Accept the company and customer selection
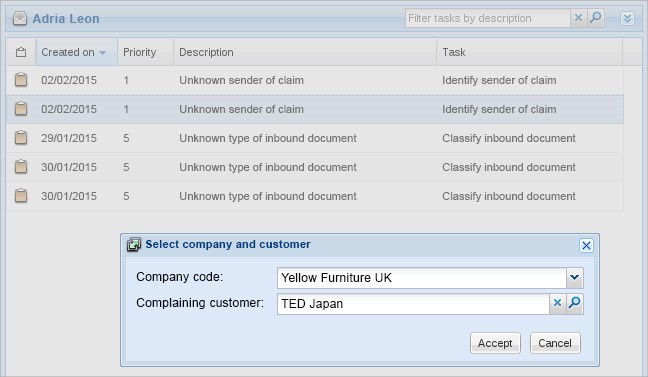Viewport: 648px width, 377px height. (x=495, y=343)
